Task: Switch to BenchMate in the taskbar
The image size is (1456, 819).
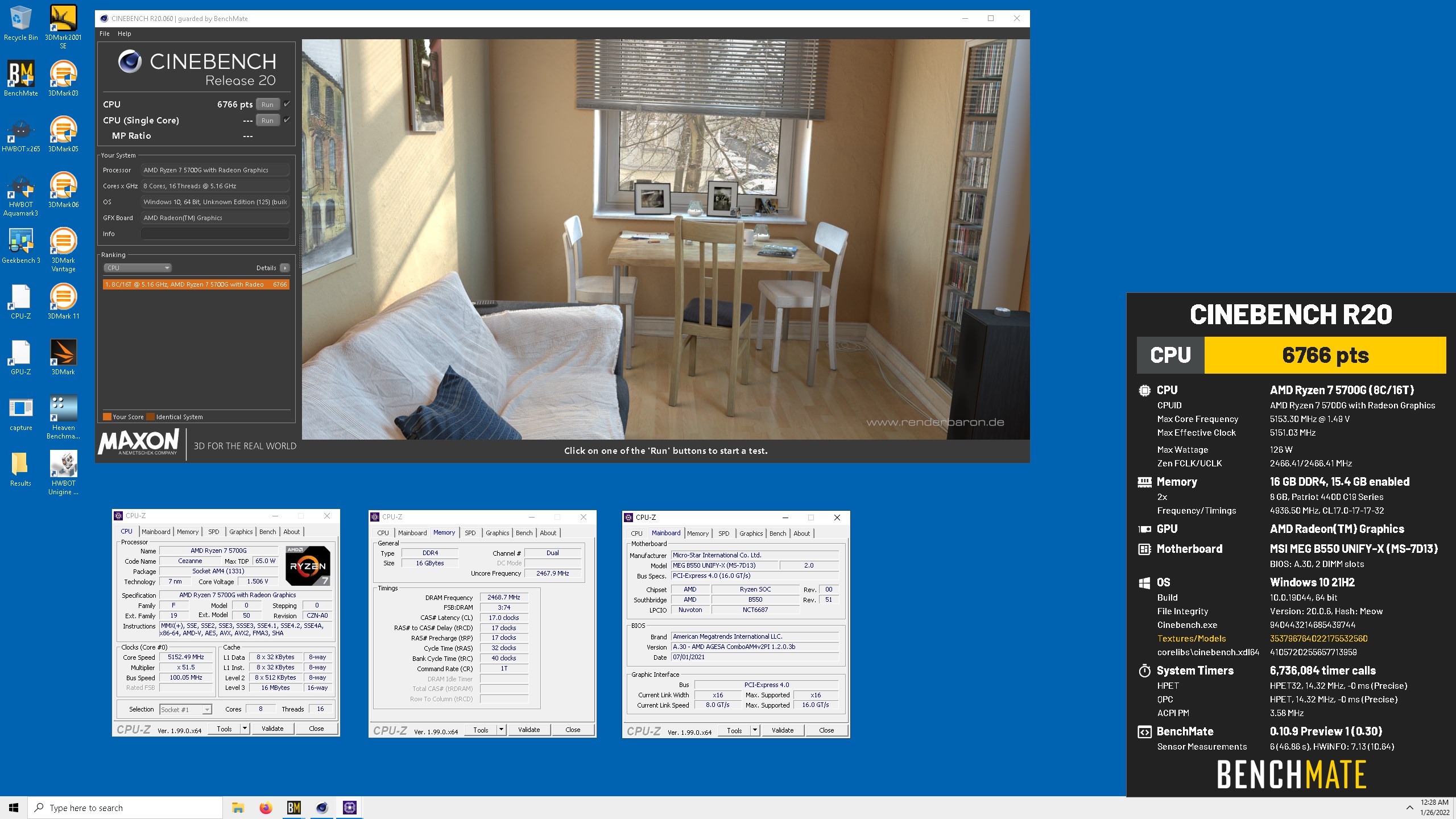Action: point(293,808)
